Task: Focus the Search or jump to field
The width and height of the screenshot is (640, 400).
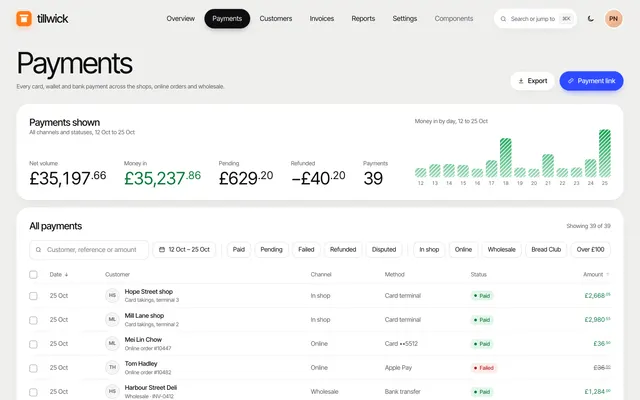Action: pyautogui.click(x=536, y=19)
